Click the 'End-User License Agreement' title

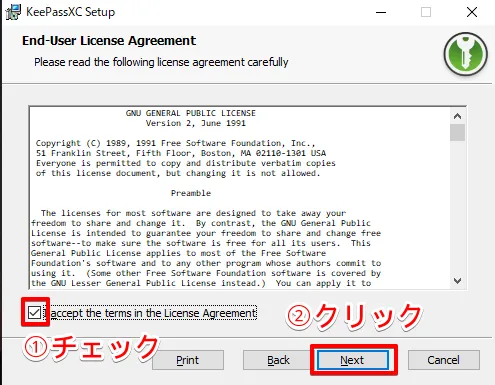(x=109, y=41)
